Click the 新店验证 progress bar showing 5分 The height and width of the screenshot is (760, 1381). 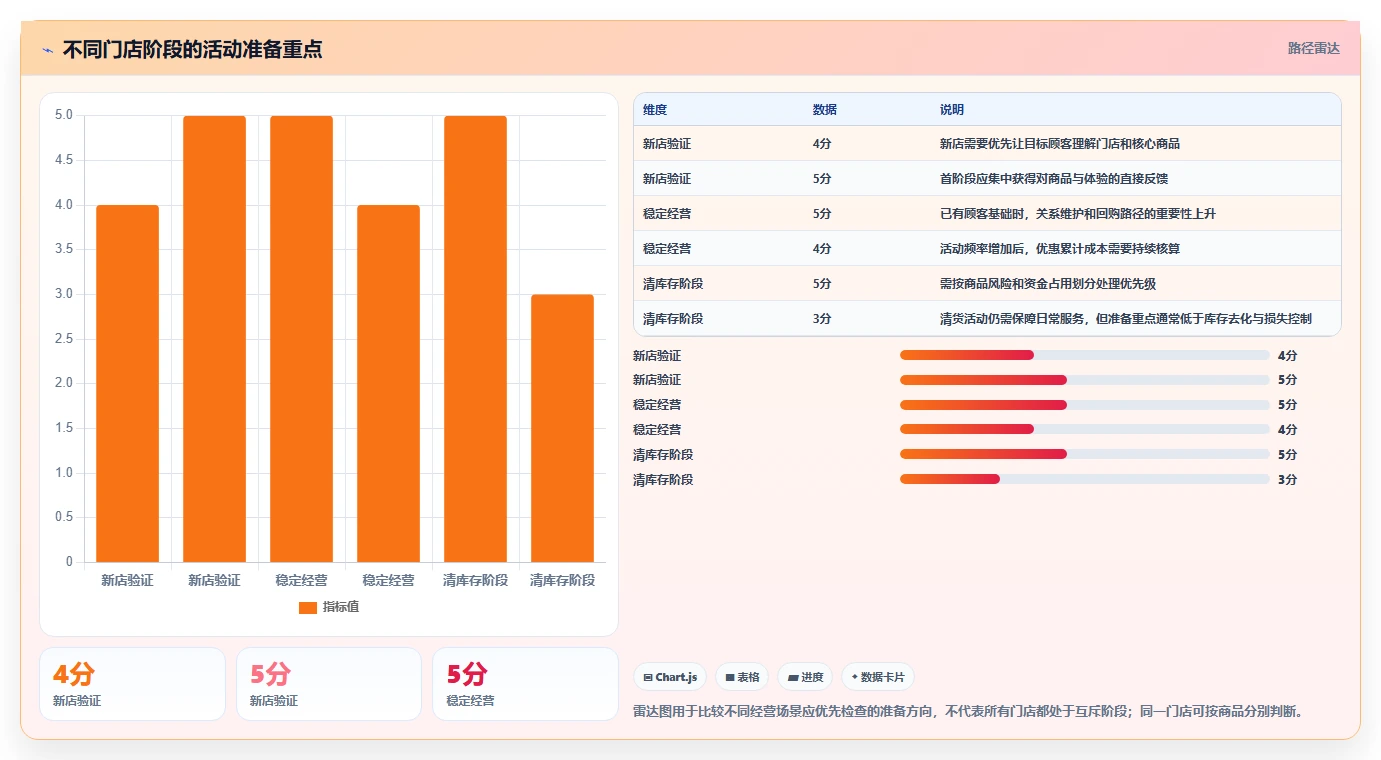click(x=1085, y=380)
